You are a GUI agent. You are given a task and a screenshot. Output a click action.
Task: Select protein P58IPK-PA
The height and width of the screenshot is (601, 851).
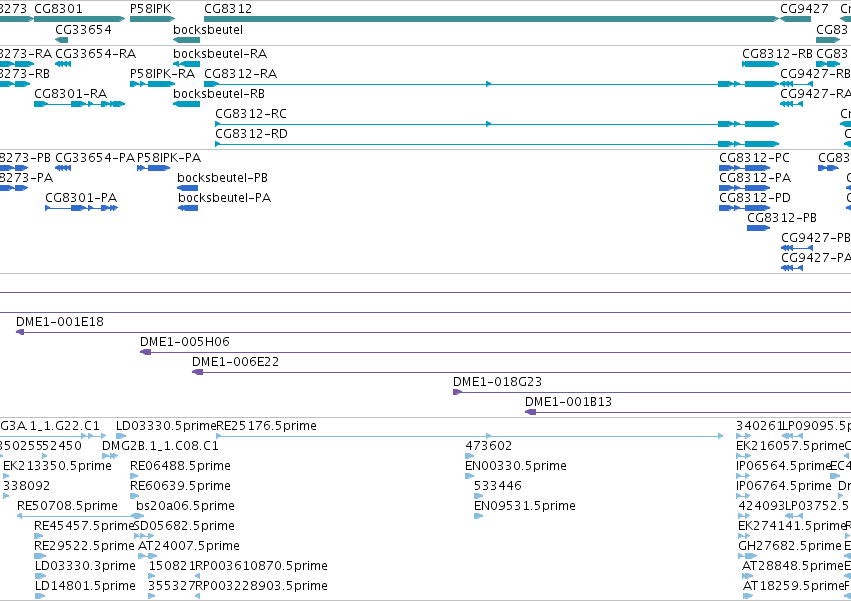[169, 158]
